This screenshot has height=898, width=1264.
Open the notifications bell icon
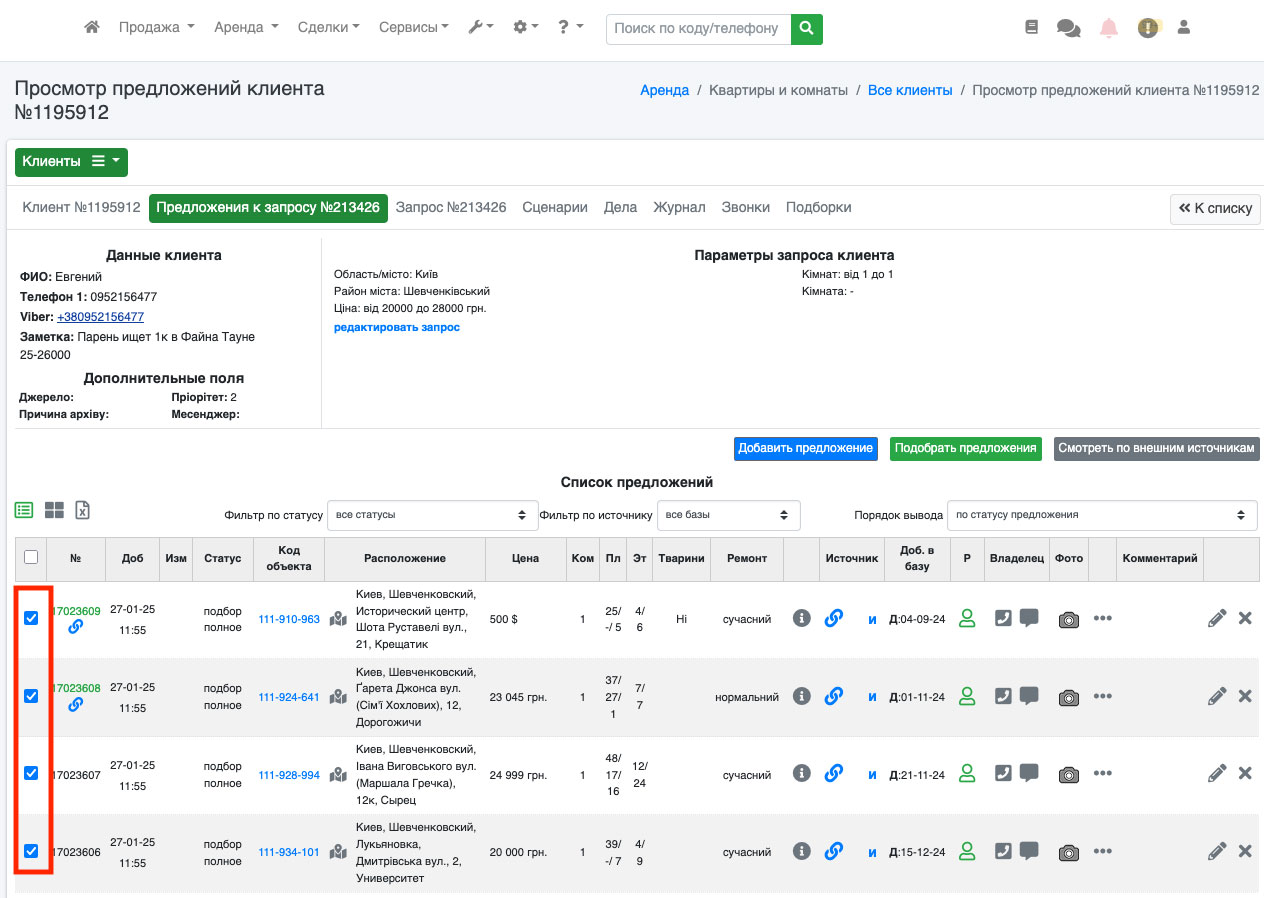(x=1109, y=28)
